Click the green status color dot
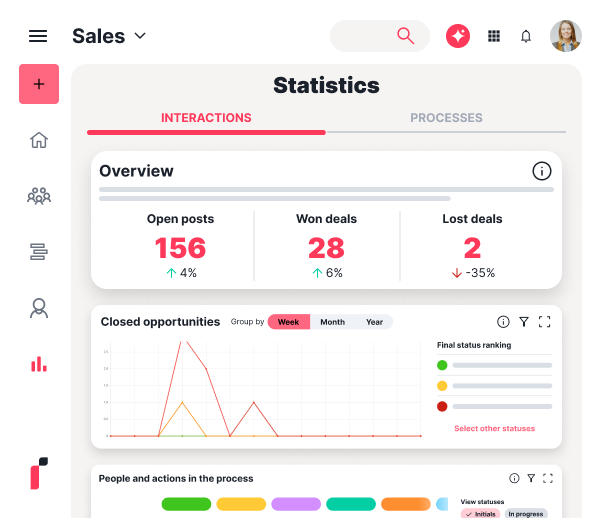602x526 pixels. coord(442,365)
